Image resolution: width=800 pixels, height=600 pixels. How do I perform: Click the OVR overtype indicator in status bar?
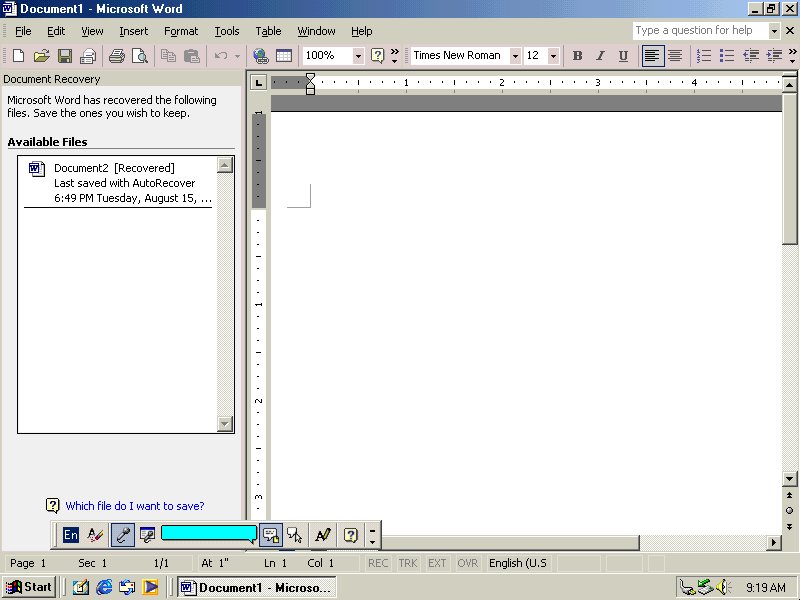[468, 563]
